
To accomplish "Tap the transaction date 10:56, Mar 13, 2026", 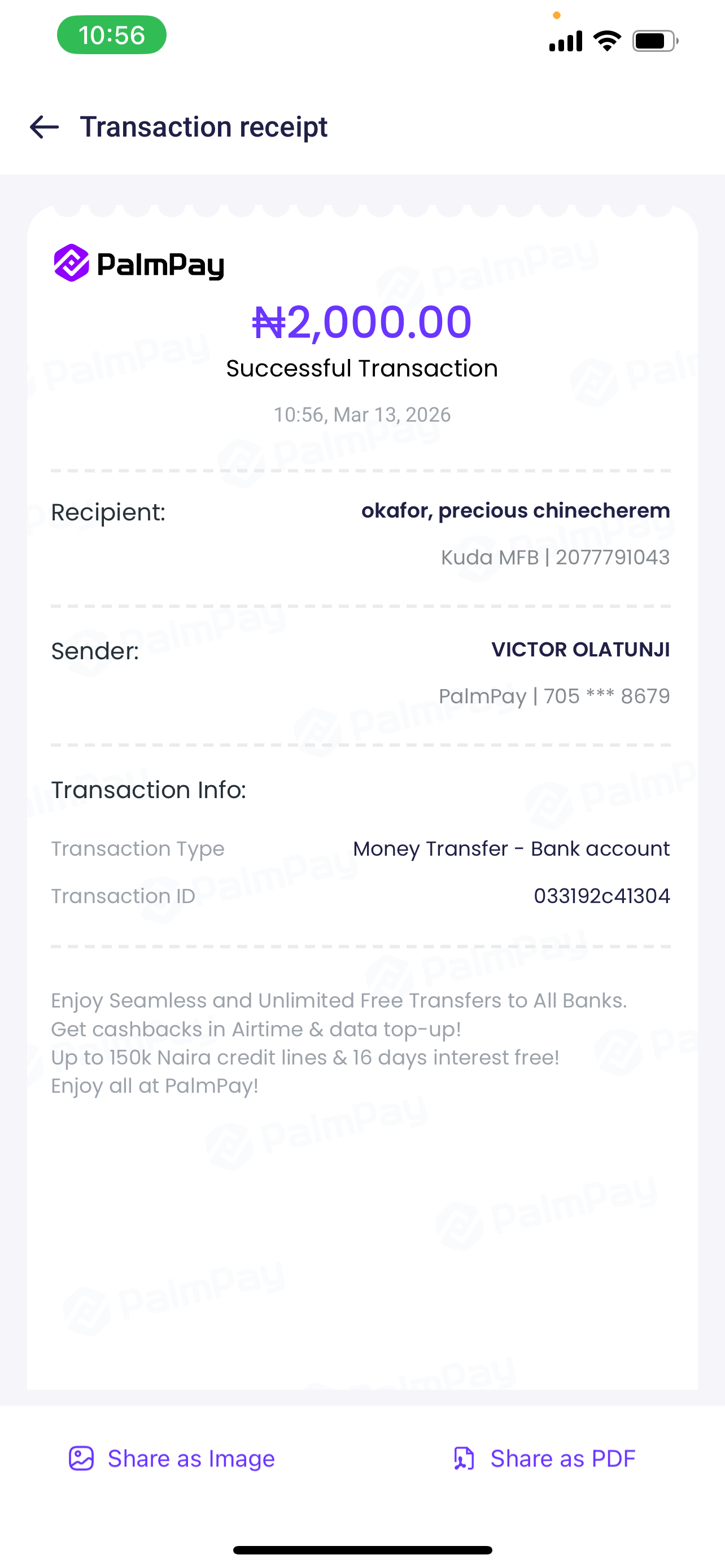I will [362, 414].
